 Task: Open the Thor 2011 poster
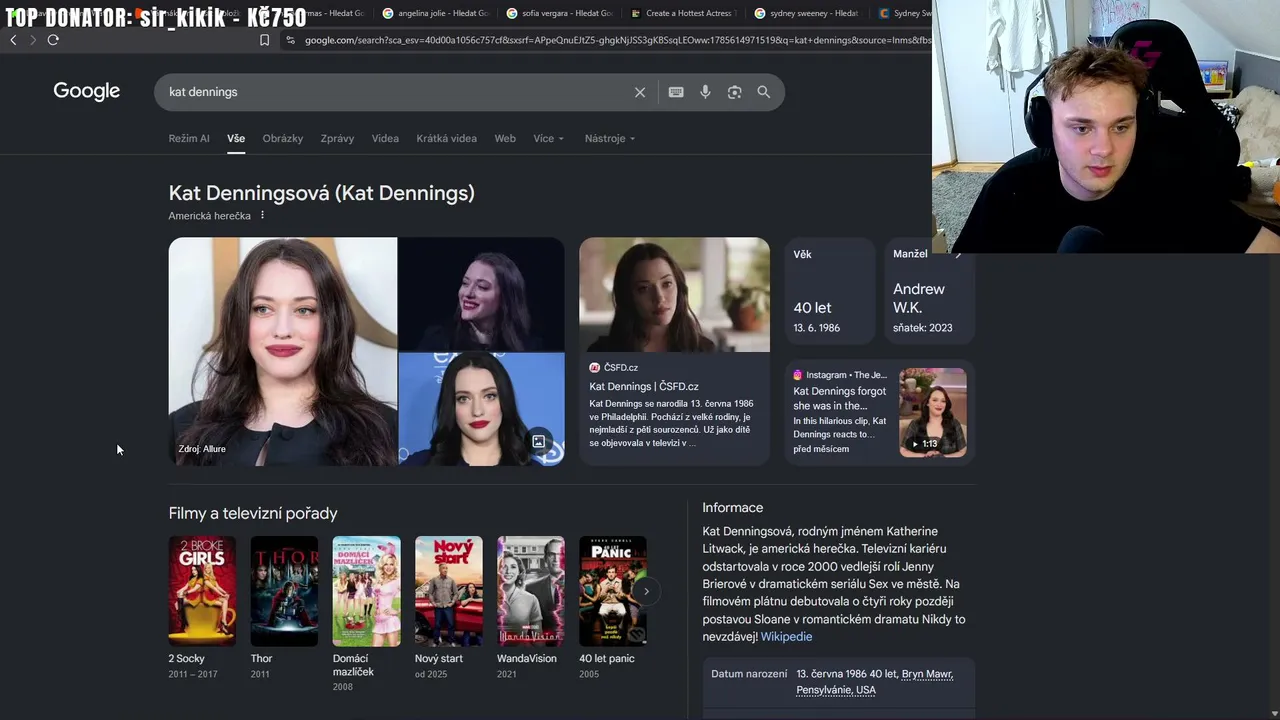click(284, 591)
